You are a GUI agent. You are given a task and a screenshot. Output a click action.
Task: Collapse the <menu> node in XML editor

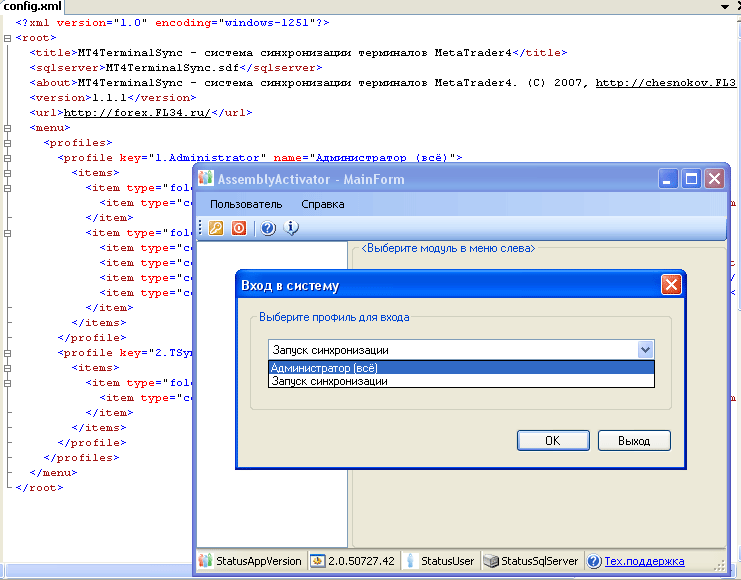tap(7, 128)
